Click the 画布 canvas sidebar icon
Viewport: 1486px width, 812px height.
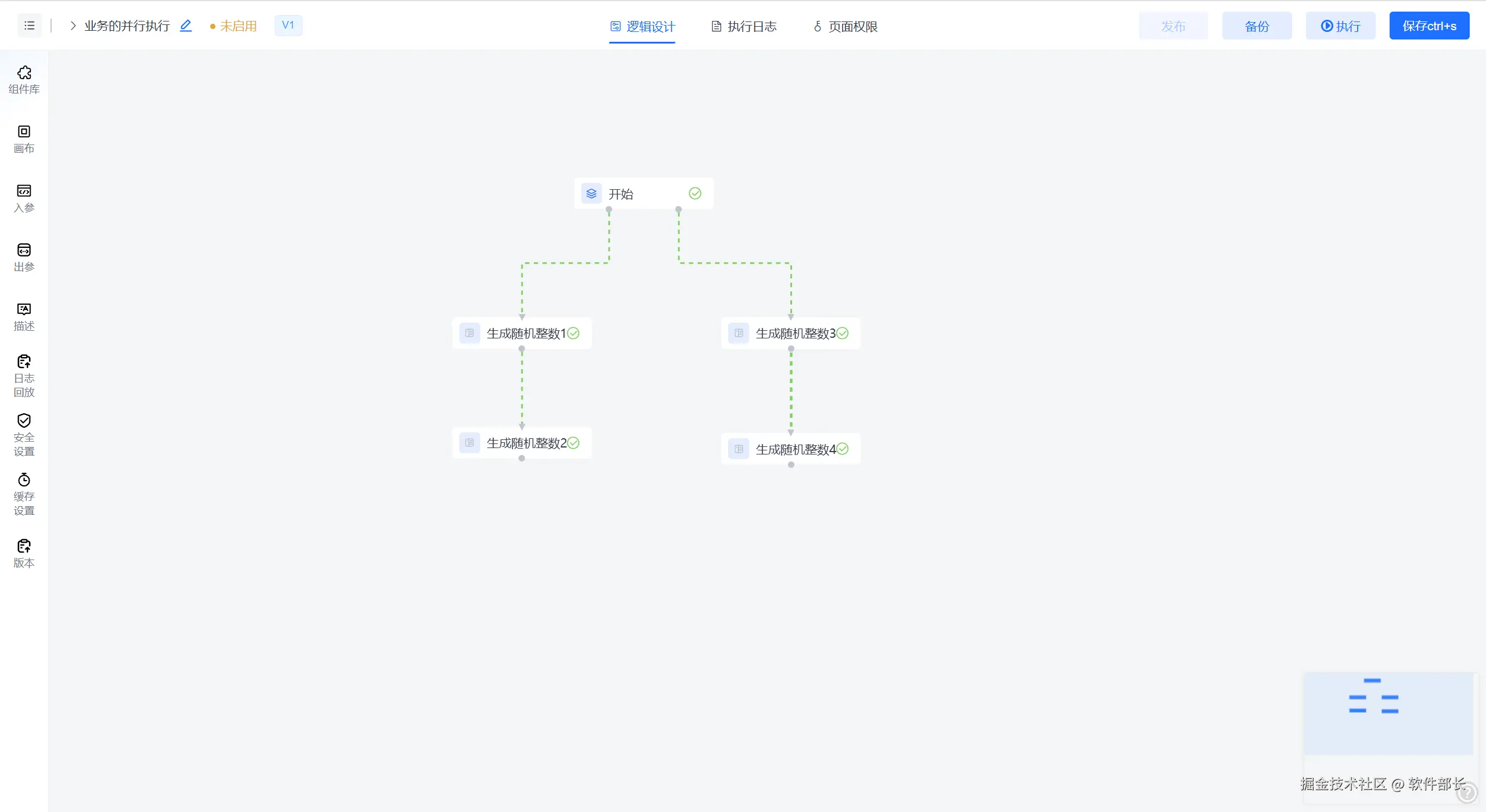24,139
